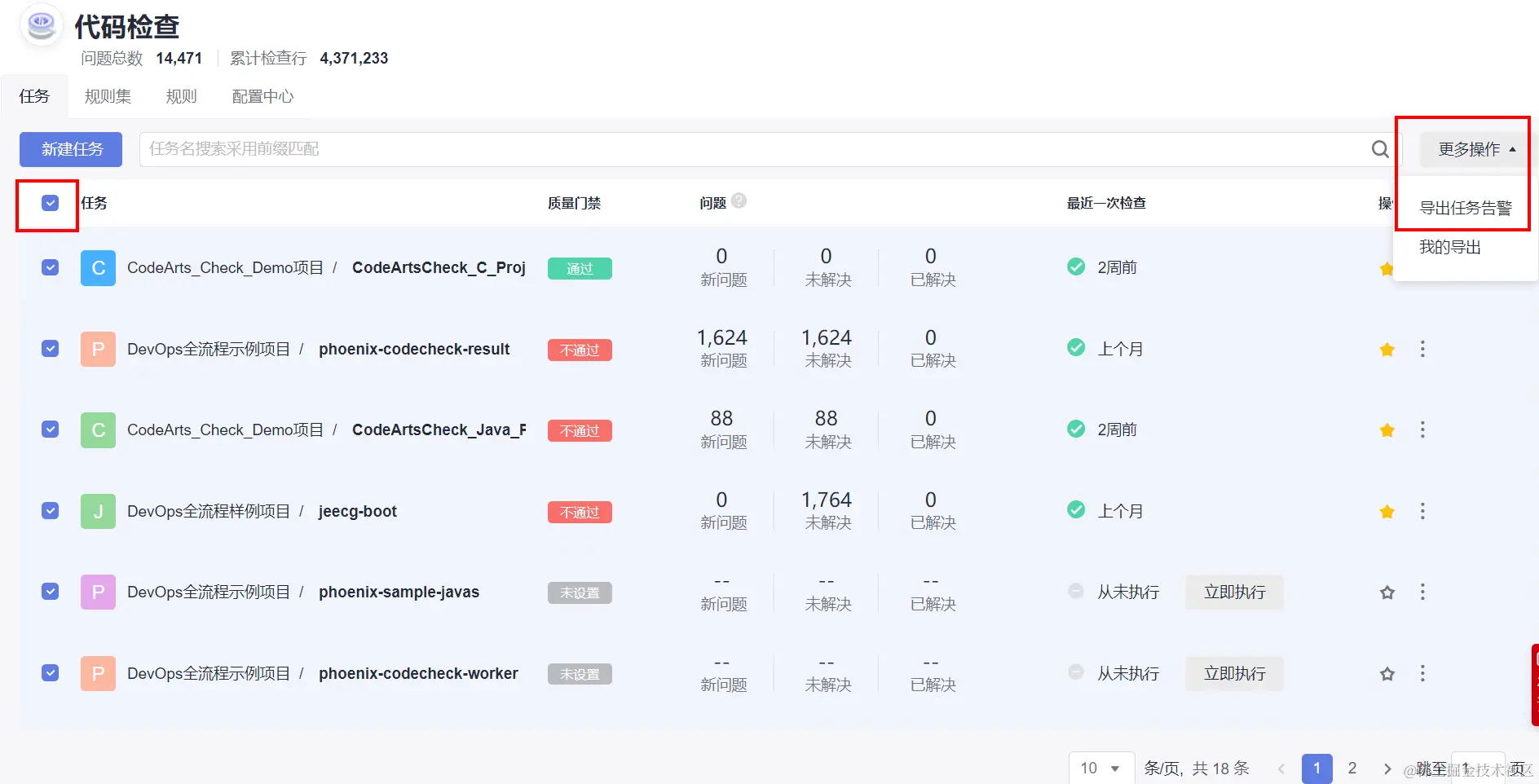Open the CodeArtsCheck_C_Proj task
The width and height of the screenshot is (1539, 784).
point(439,267)
